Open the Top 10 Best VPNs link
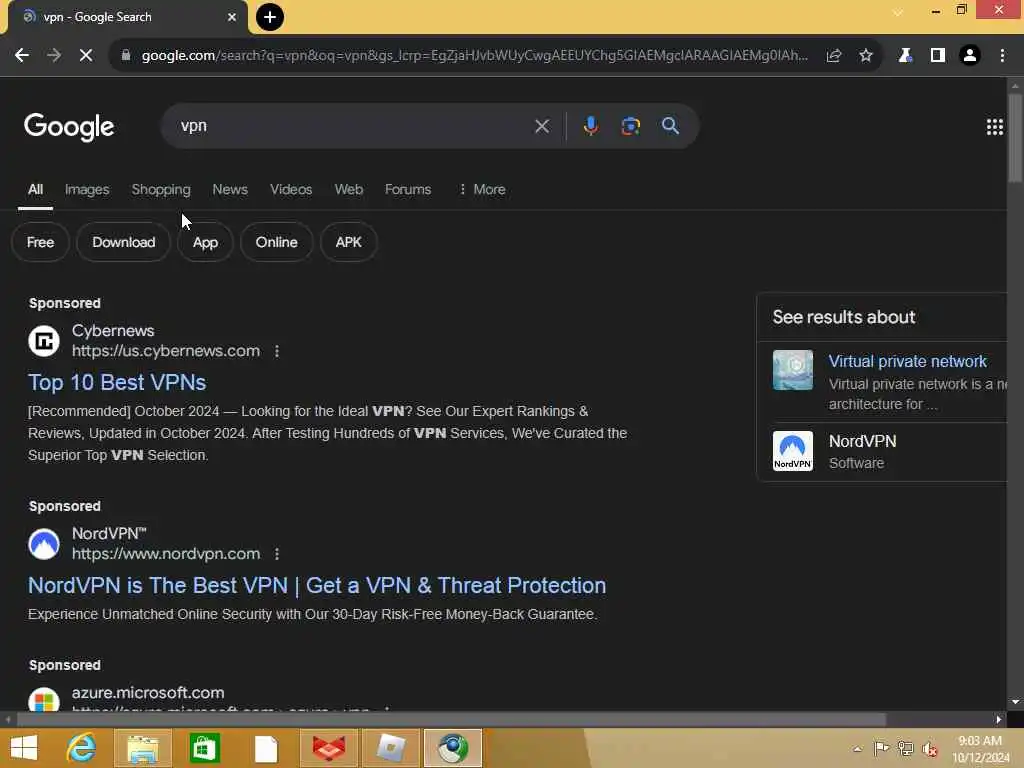Viewport: 1024px width, 768px height. [x=117, y=383]
